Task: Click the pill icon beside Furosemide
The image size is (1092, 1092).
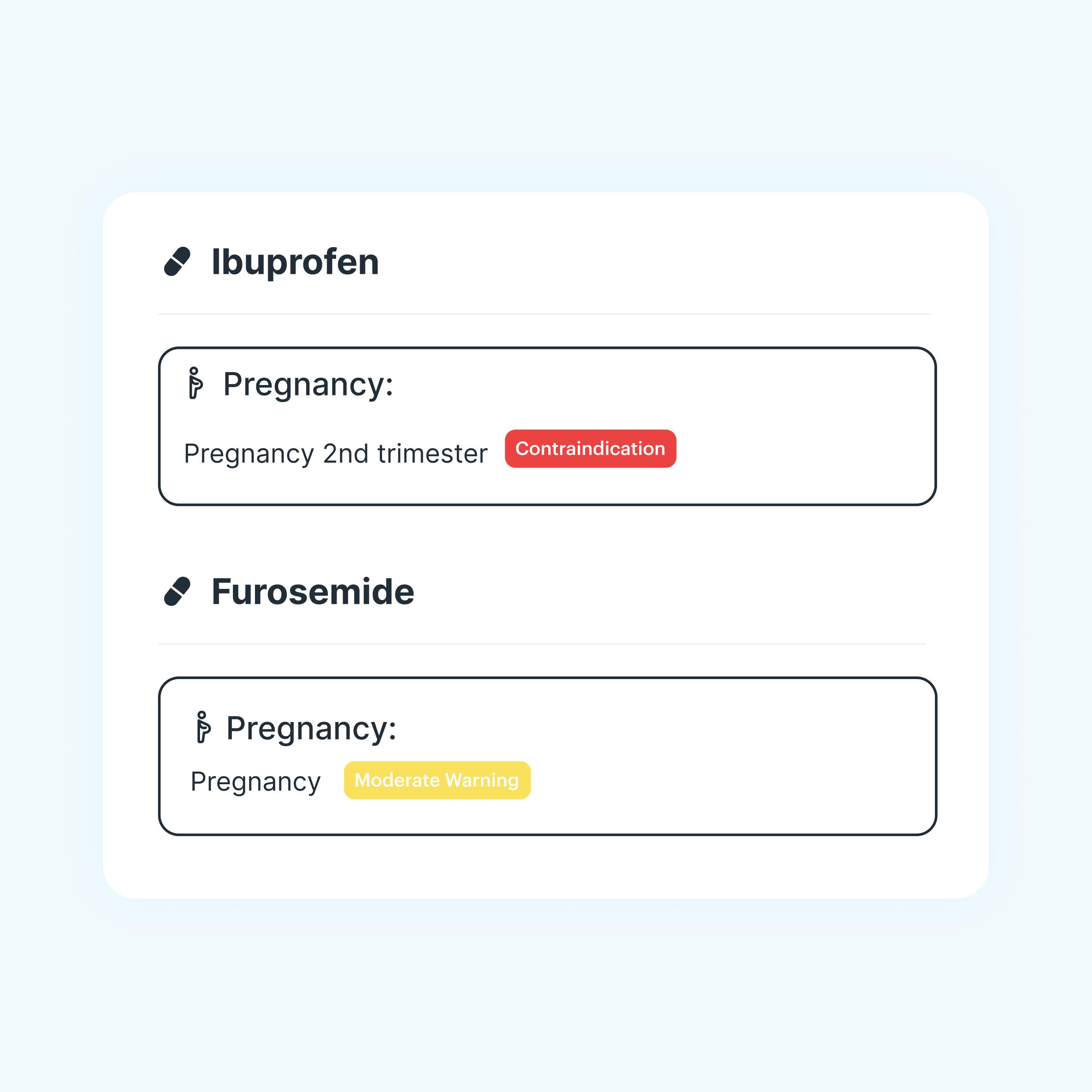Action: (177, 591)
